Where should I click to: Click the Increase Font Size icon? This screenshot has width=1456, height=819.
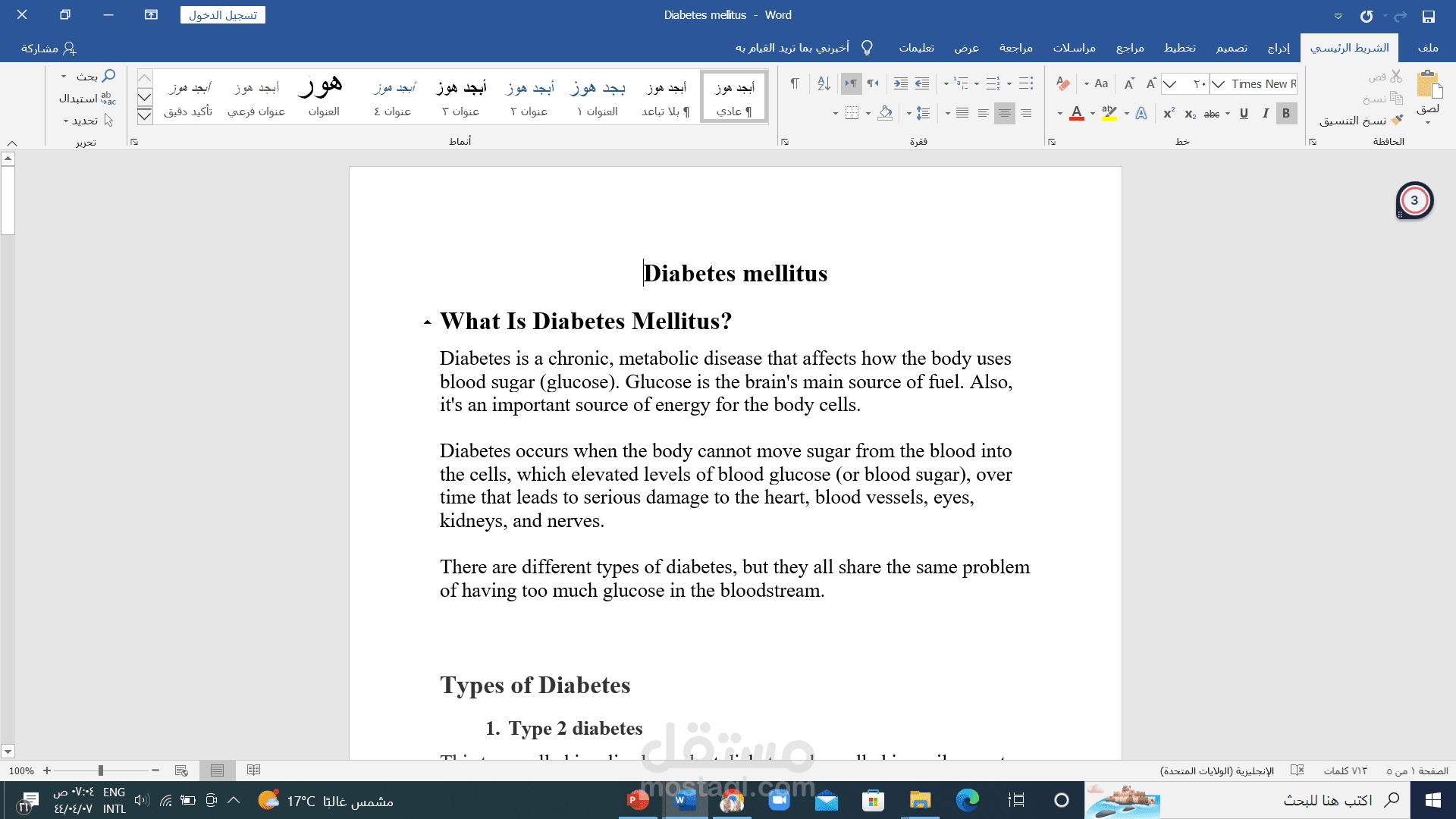pyautogui.click(x=1150, y=83)
